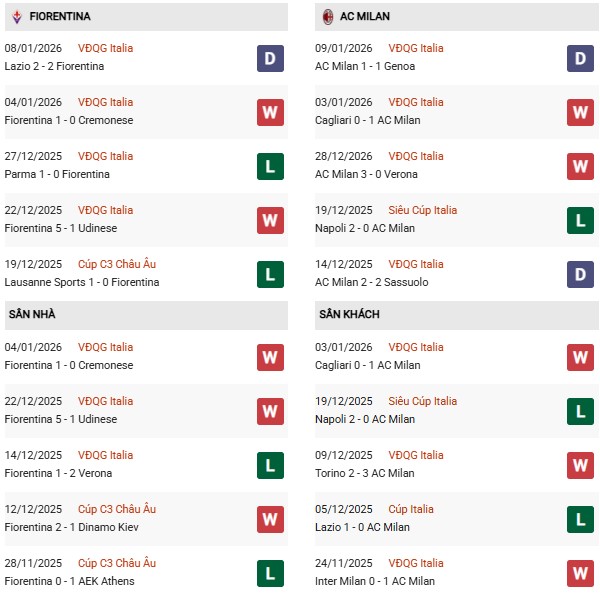Click the L badge for Fiorentina 0-1 AEK Athens
The image size is (600, 596).
(x=270, y=573)
